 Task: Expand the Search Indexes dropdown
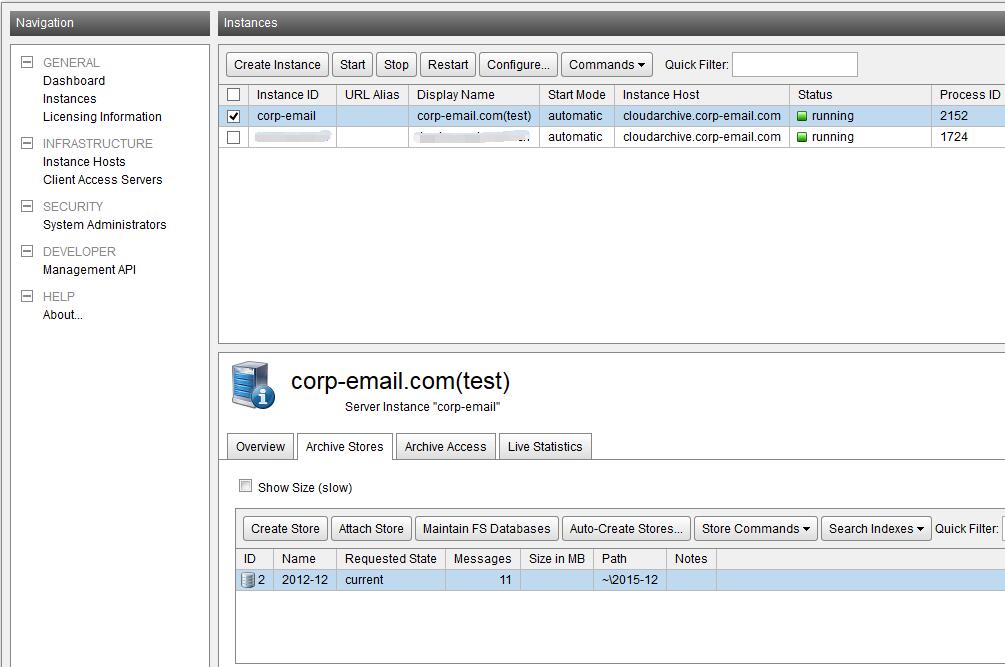[875, 529]
